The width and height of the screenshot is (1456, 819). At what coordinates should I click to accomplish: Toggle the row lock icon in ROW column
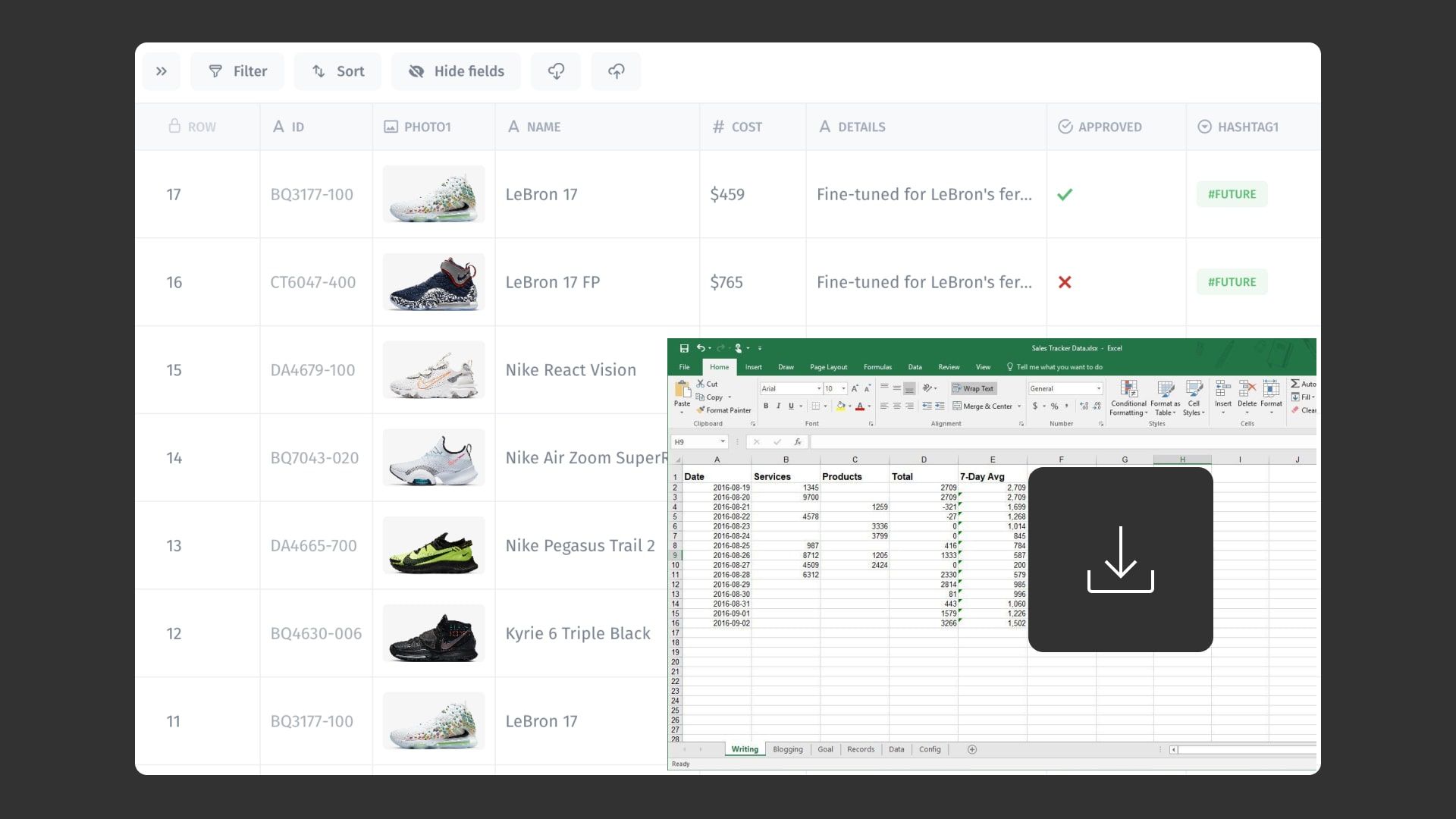pos(175,126)
